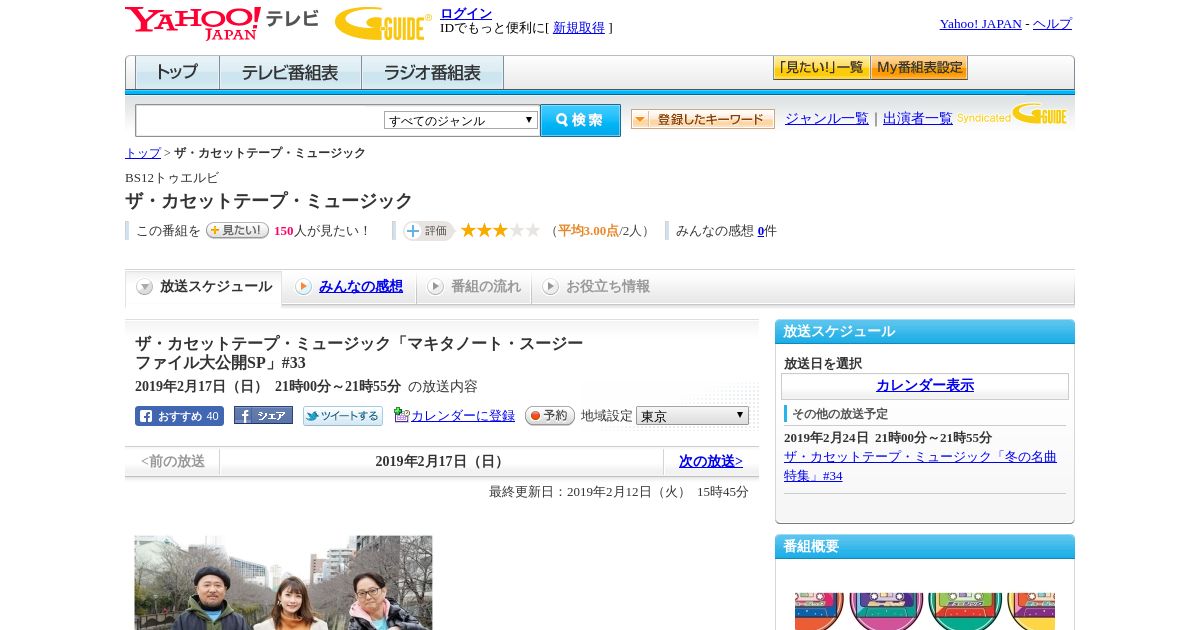Switch to the テレビ番組表 tab
Viewport: 1200px width, 630px height.
tap(290, 73)
